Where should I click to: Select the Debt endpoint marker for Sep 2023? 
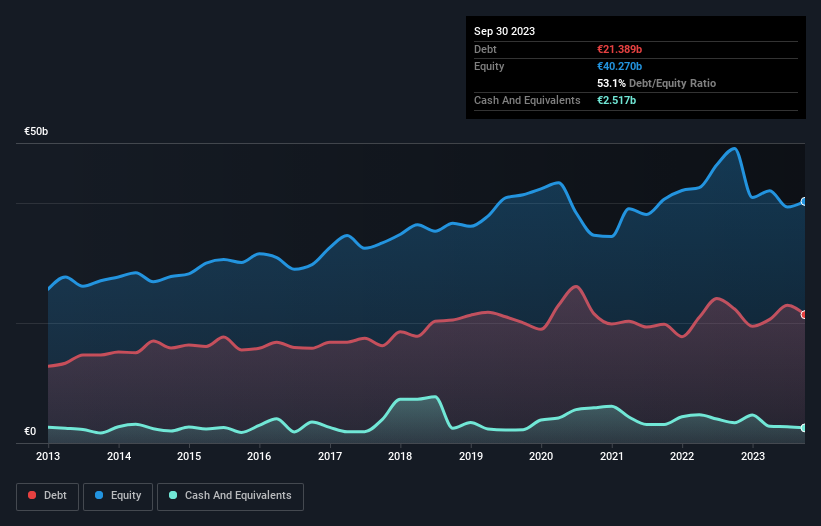point(804,315)
